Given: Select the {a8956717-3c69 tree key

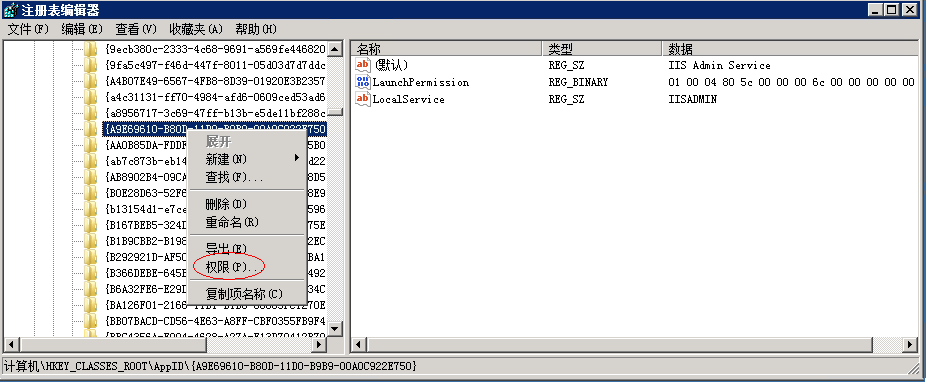Looking at the screenshot, I should (215, 112).
